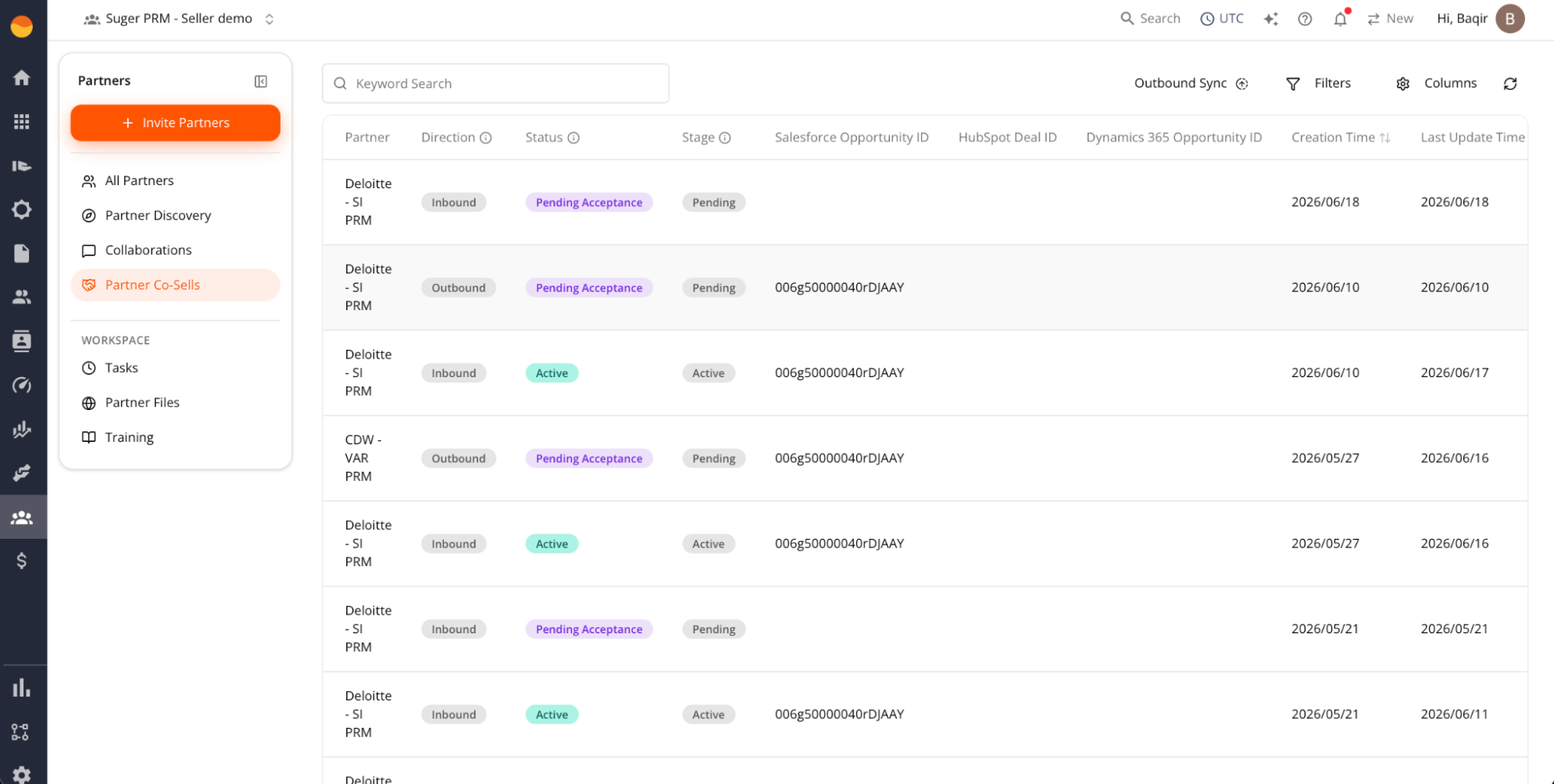The width and height of the screenshot is (1554, 784).
Task: Open the two-people icon in sidebar
Action: [x=22, y=297]
